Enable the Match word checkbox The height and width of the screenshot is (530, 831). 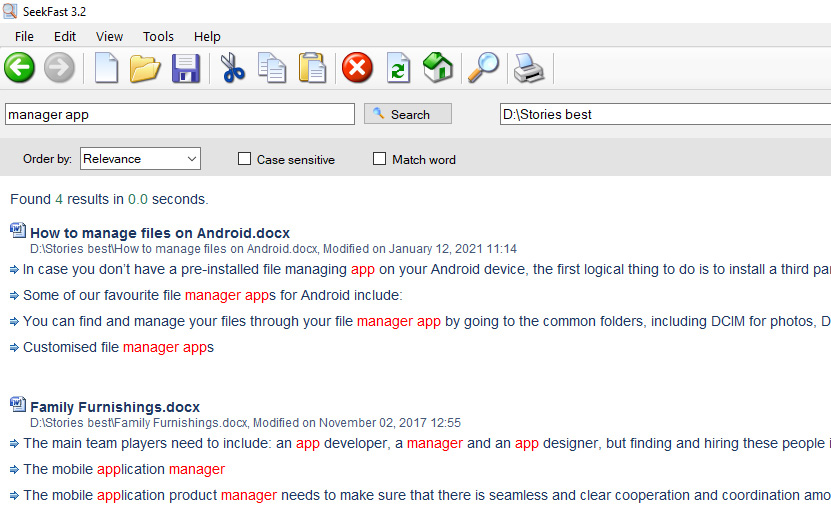379,159
